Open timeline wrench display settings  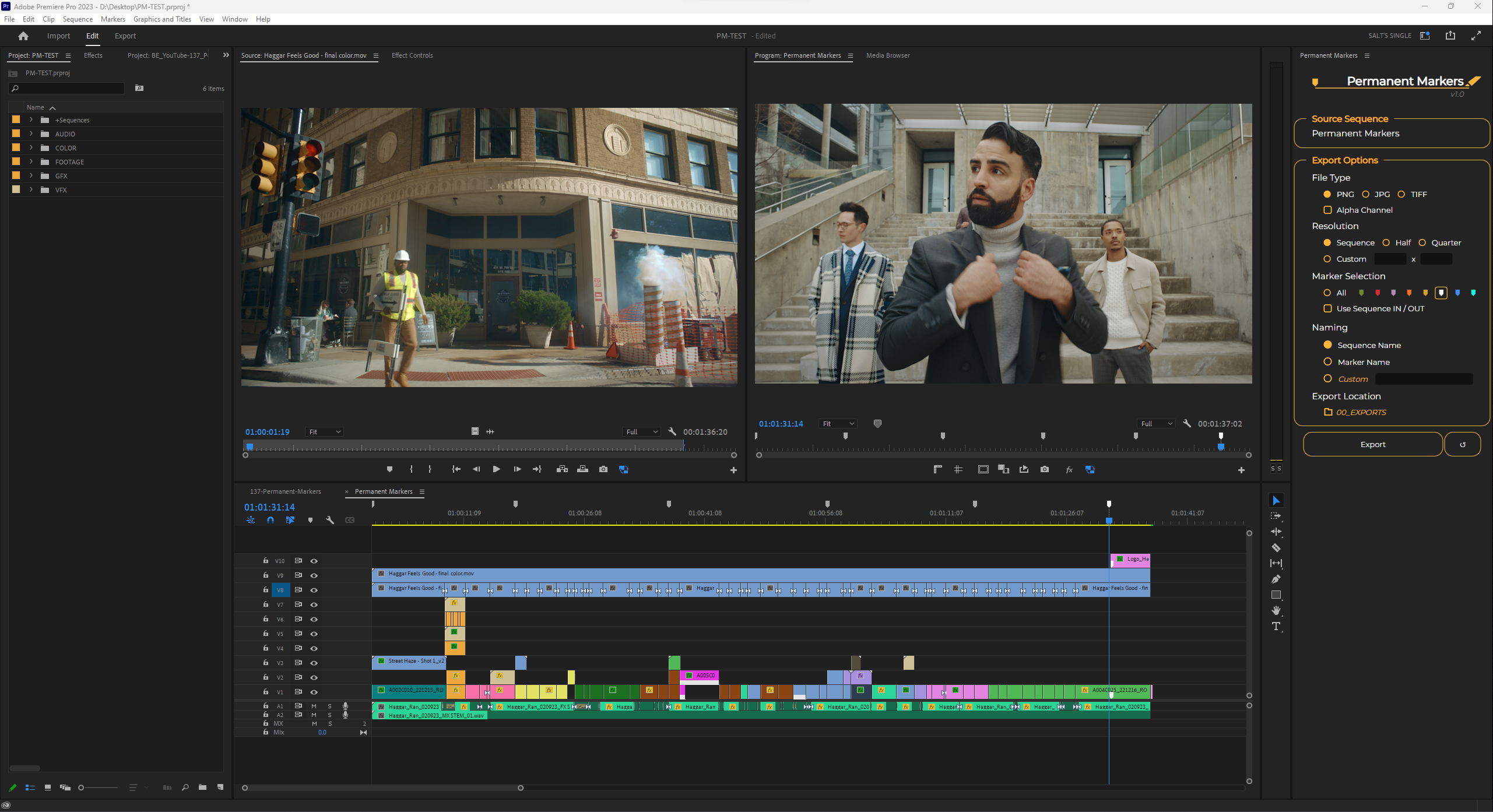point(330,520)
